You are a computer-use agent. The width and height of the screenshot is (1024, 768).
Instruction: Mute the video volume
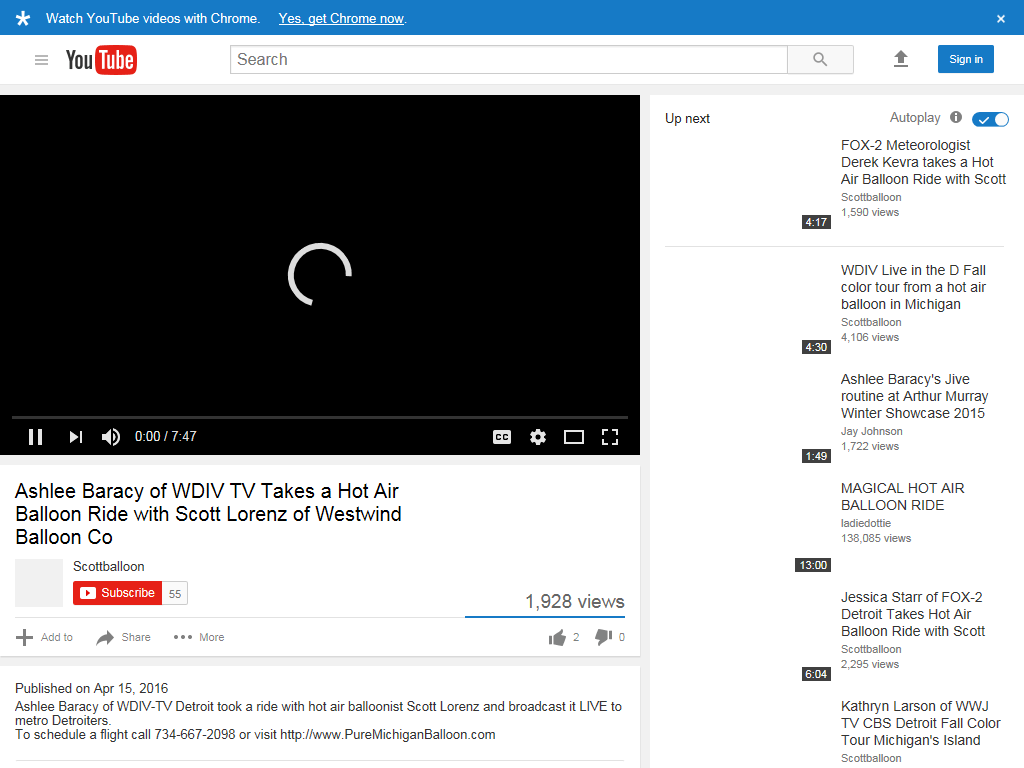click(x=110, y=437)
